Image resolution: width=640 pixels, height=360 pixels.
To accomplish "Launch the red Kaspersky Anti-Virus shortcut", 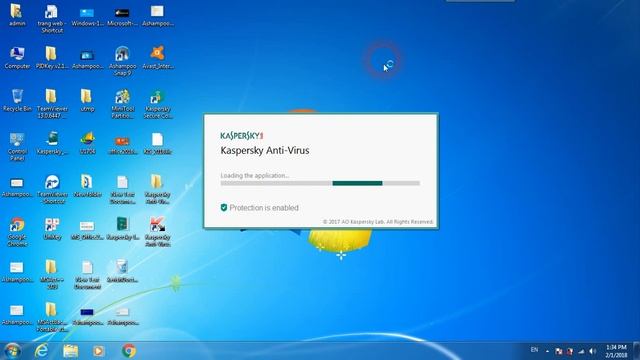I will (x=157, y=231).
